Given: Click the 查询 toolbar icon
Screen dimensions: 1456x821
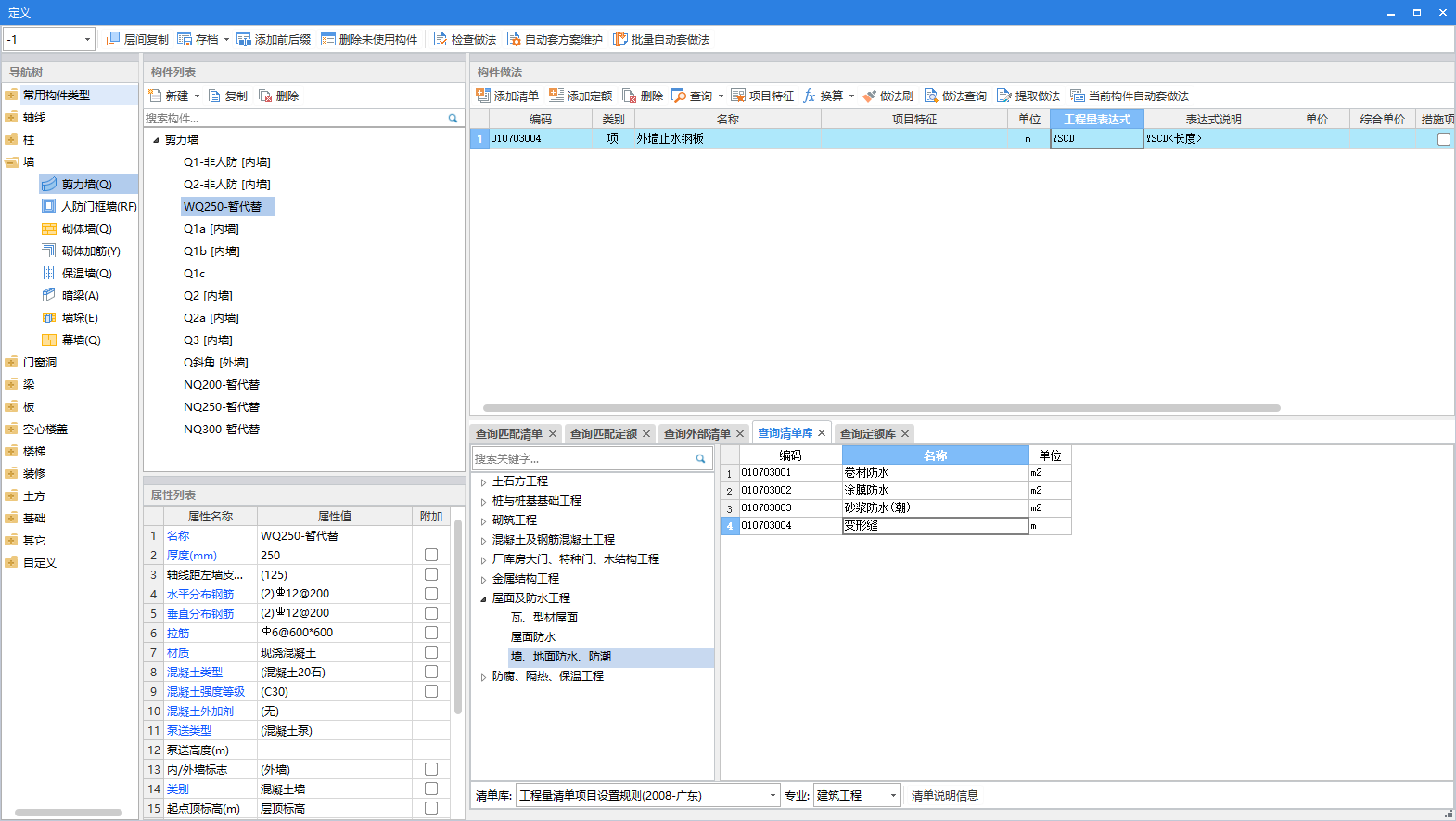Looking at the screenshot, I should (679, 96).
